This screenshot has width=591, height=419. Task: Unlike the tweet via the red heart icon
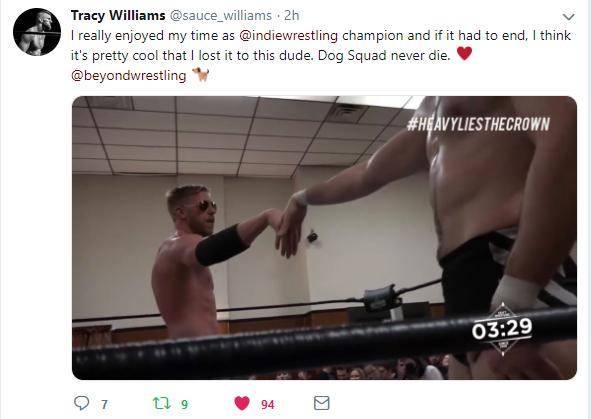pos(242,403)
